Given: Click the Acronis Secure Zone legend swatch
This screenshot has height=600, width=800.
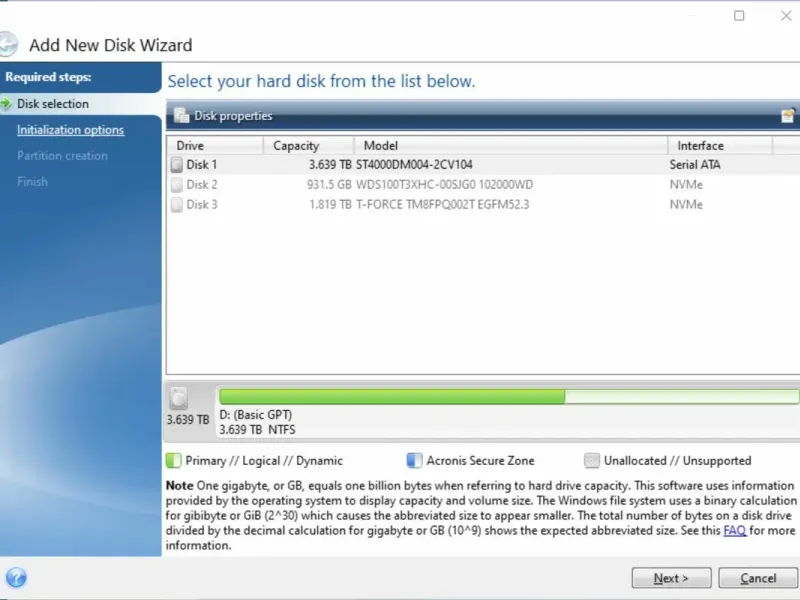Looking at the screenshot, I should click(414, 461).
